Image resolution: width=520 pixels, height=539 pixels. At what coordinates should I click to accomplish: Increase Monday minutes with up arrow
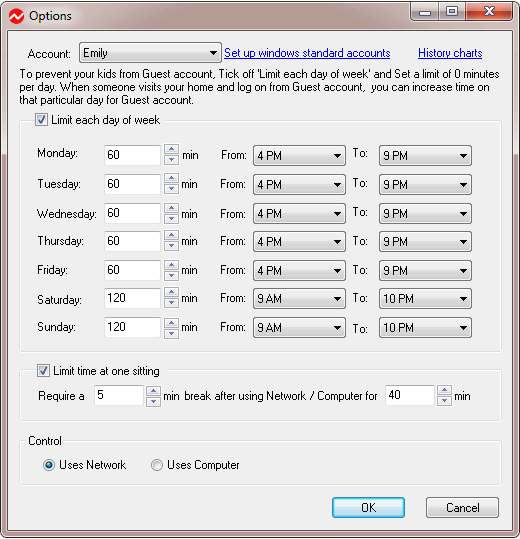171,150
